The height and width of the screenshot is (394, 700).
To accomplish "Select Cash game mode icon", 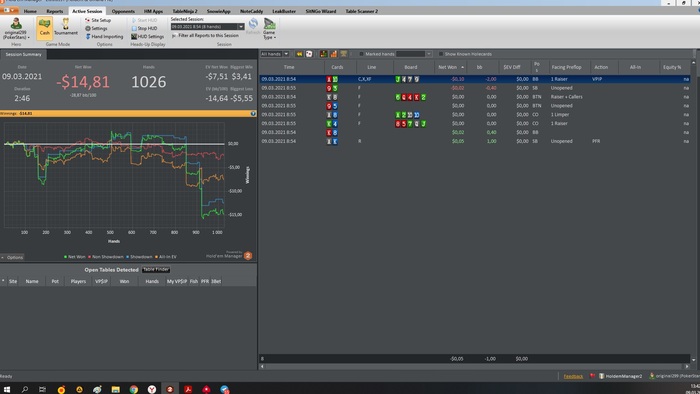I will [45, 28].
